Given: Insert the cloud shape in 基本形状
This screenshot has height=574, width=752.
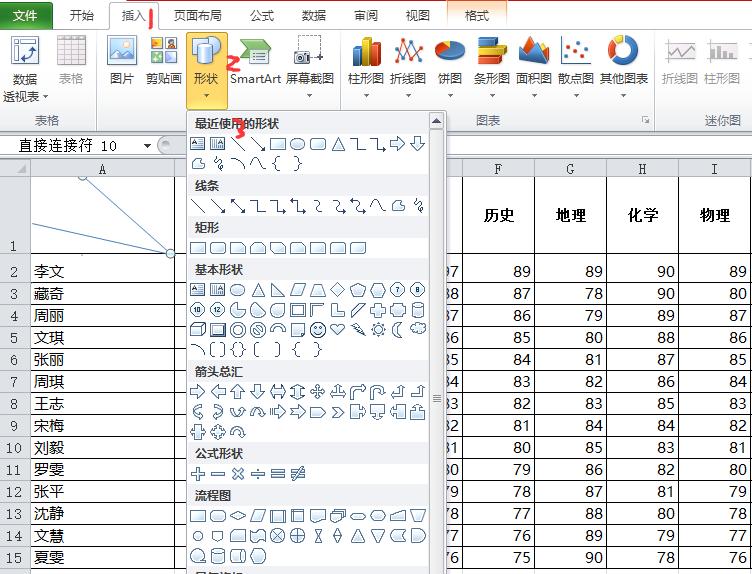Looking at the screenshot, I should click(x=418, y=328).
